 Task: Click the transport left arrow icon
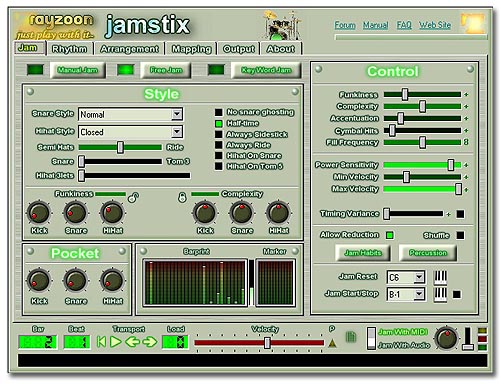click(132, 342)
